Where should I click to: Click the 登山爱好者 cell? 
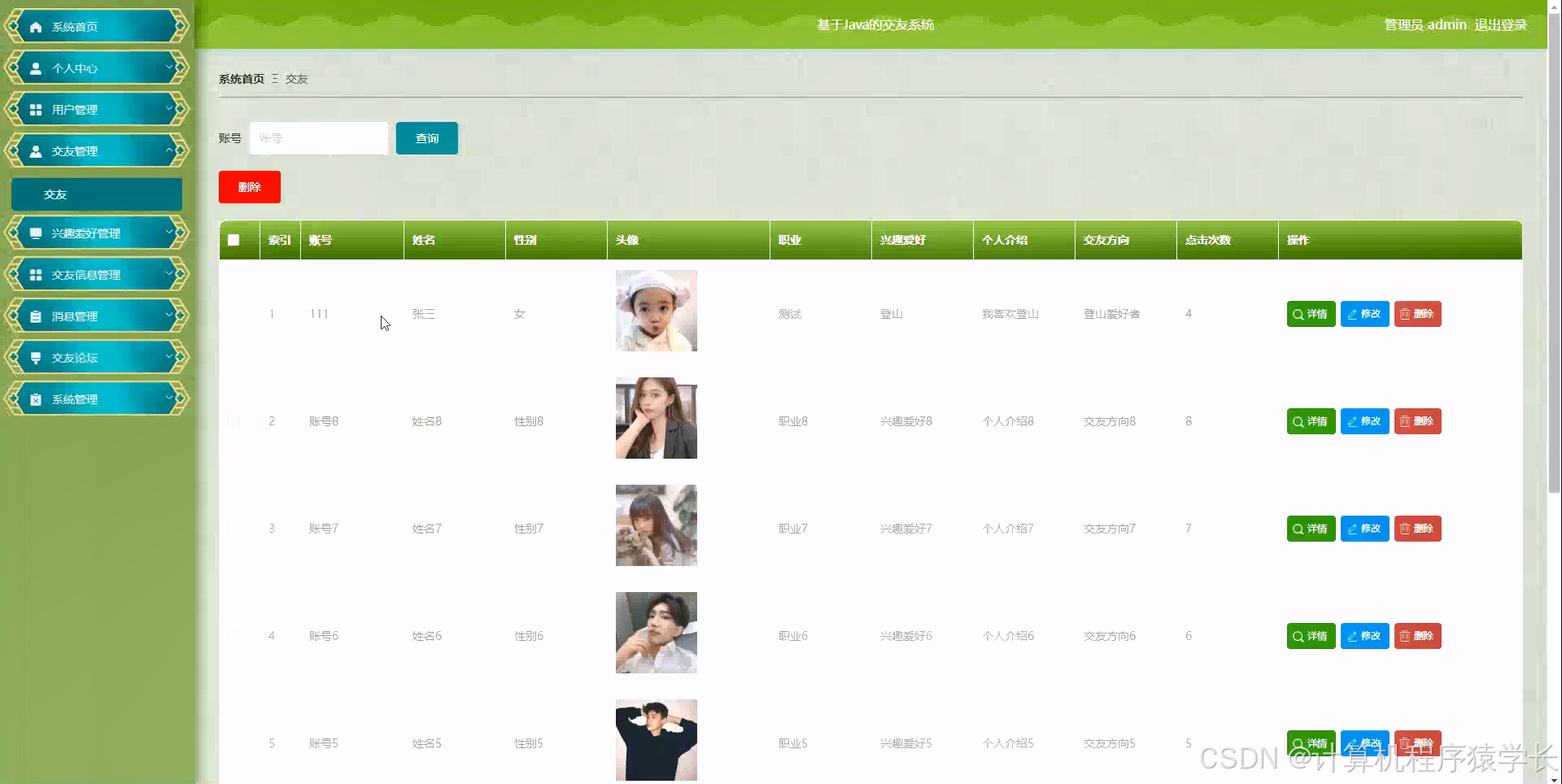click(x=1111, y=314)
